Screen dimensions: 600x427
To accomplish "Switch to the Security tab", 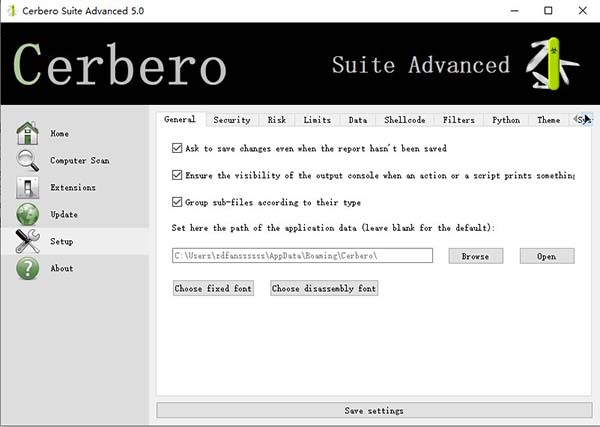I will pyautogui.click(x=232, y=120).
